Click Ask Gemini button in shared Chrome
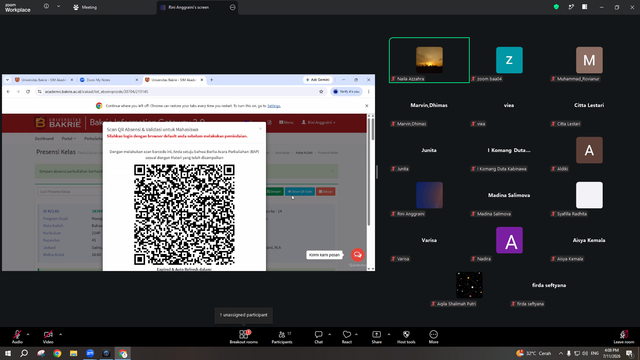This screenshot has height=360, width=640. 318,80
